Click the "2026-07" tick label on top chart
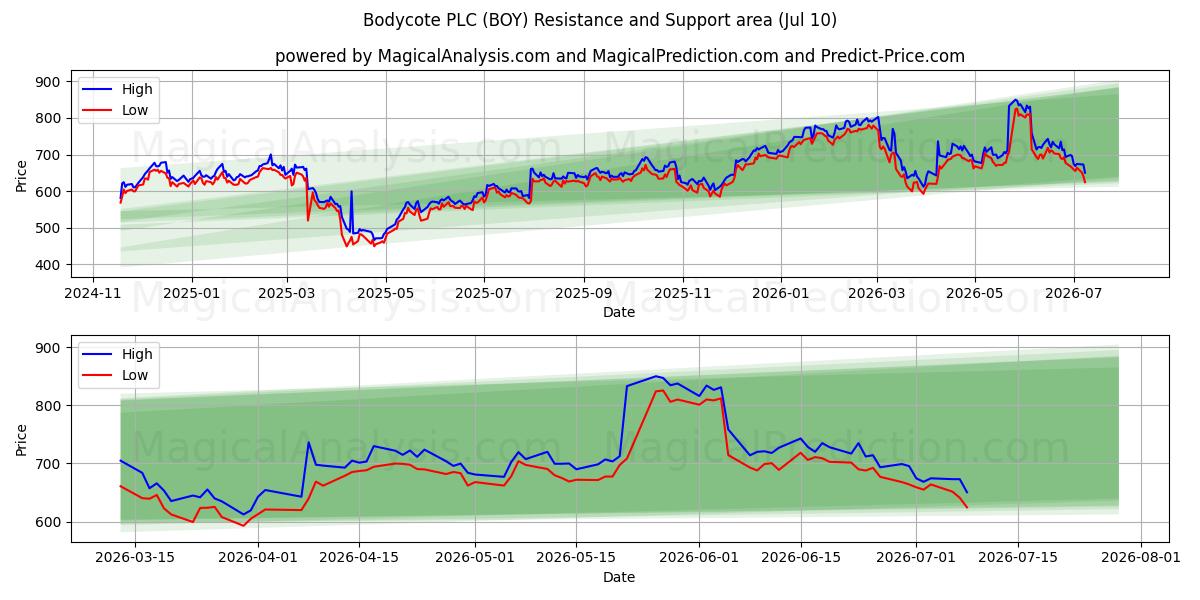 (1074, 293)
